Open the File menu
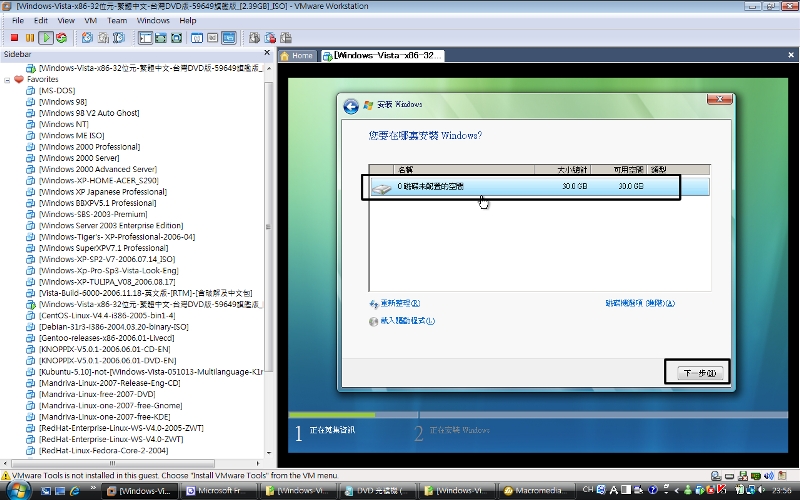The image size is (800, 500). 18,20
